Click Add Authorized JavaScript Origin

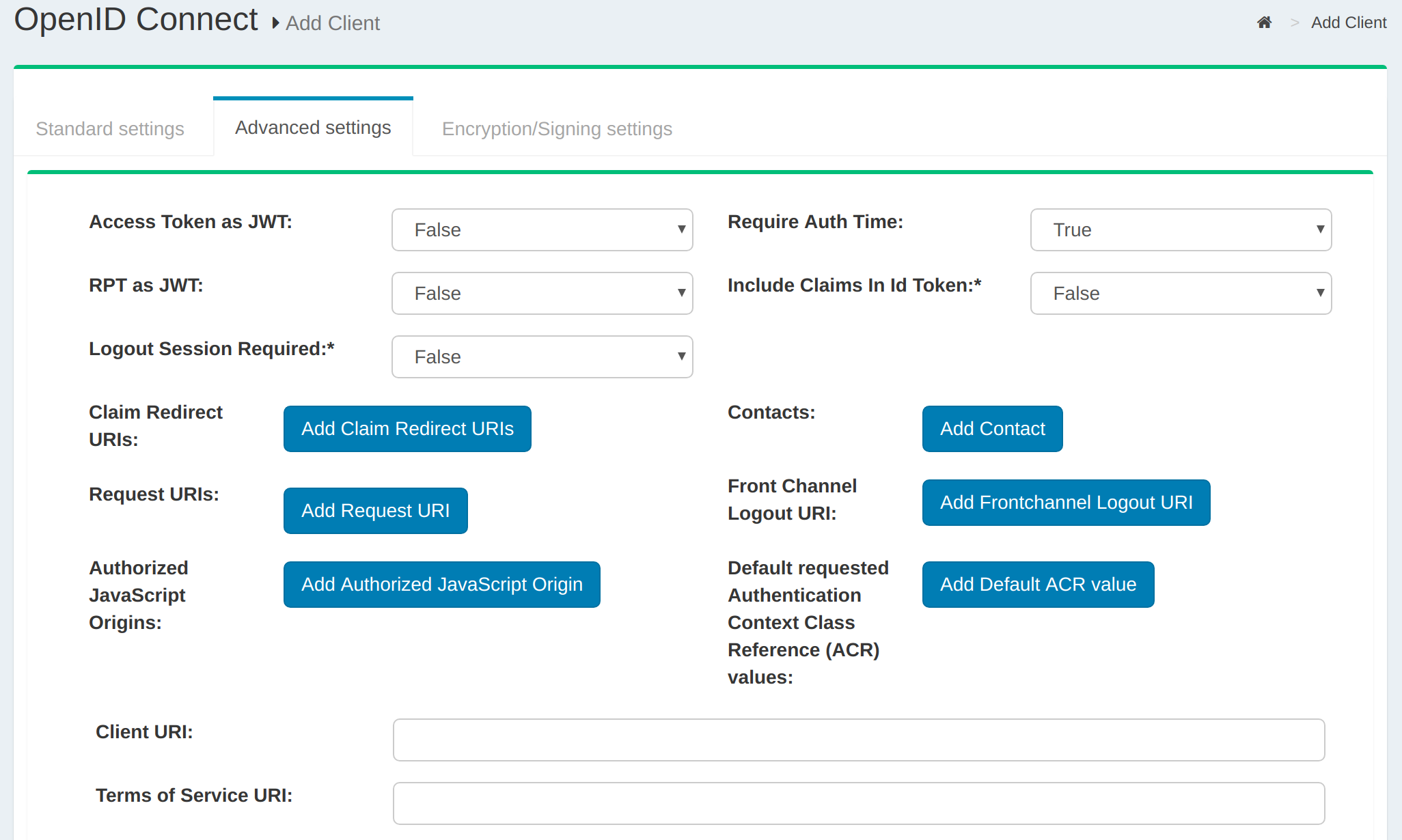[441, 584]
